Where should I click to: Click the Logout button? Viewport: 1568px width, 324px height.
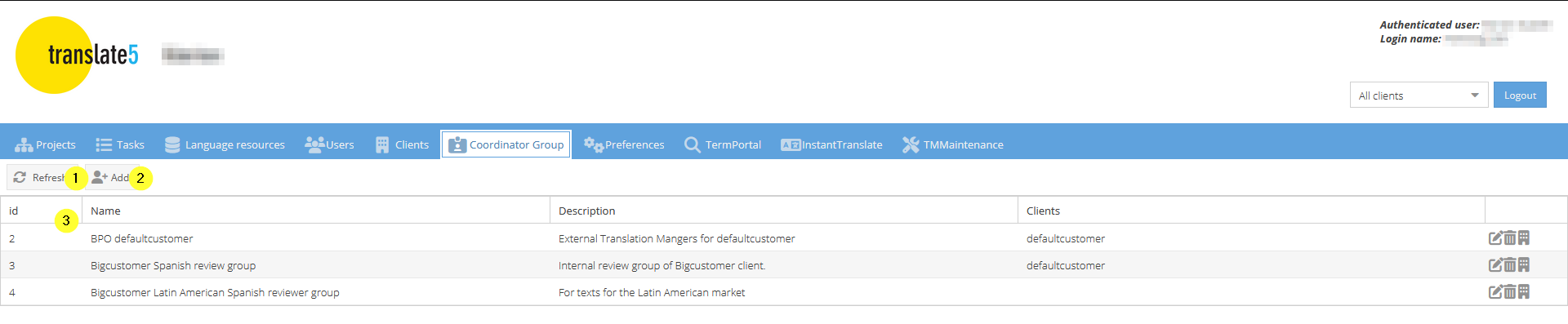tap(1520, 95)
